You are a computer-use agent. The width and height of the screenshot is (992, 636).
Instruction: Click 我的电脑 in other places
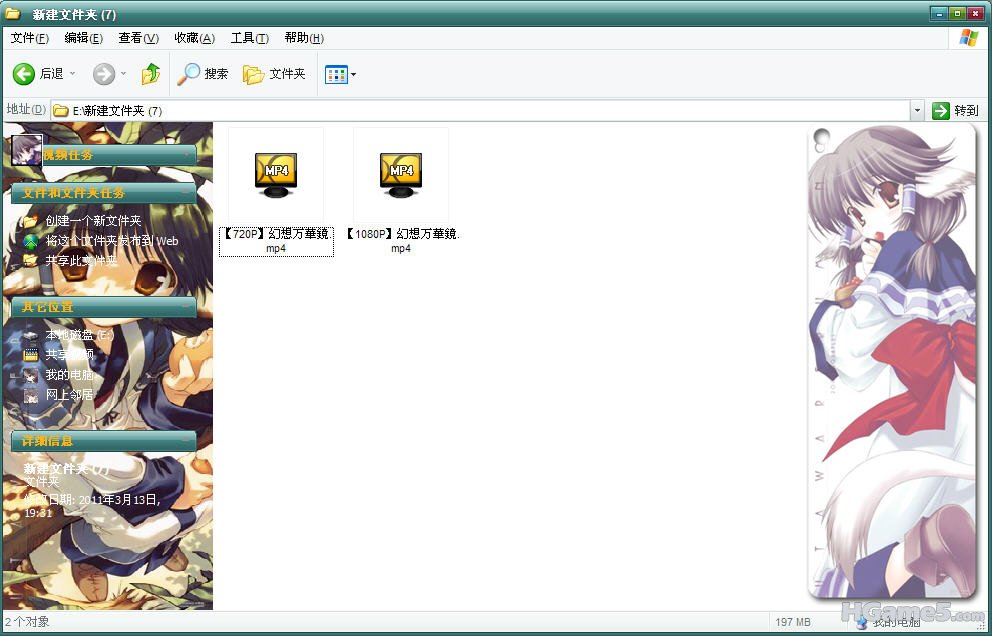point(69,375)
